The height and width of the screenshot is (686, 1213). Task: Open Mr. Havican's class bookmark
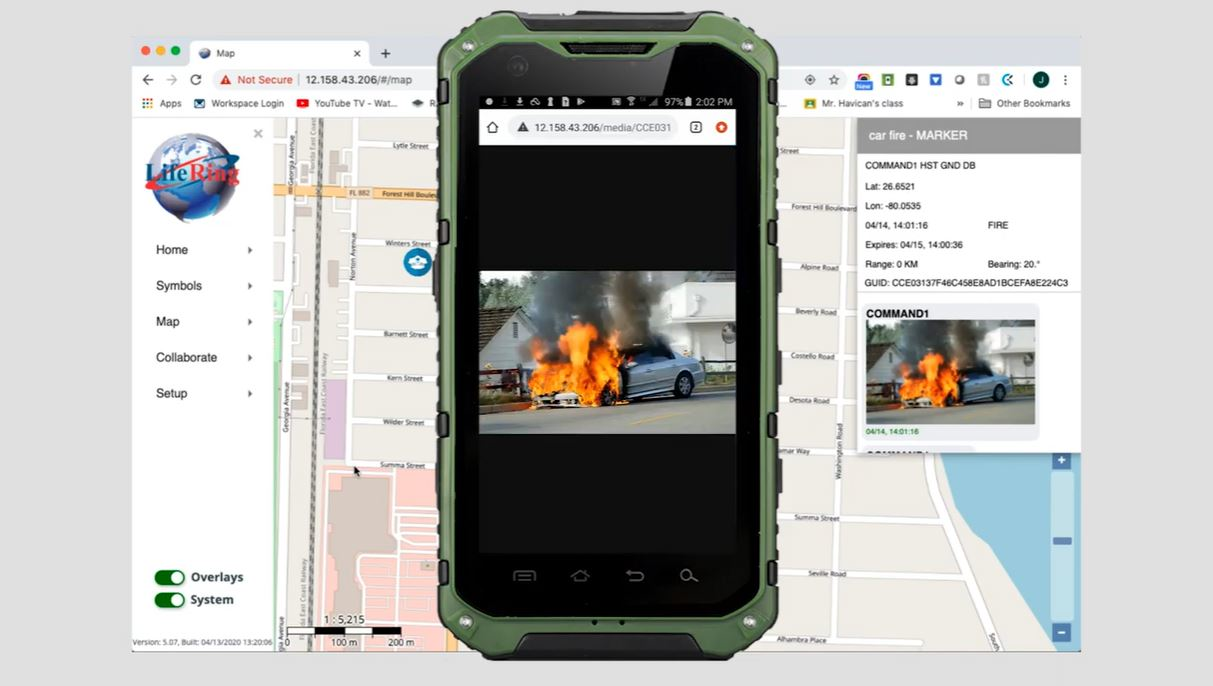pyautogui.click(x=861, y=104)
